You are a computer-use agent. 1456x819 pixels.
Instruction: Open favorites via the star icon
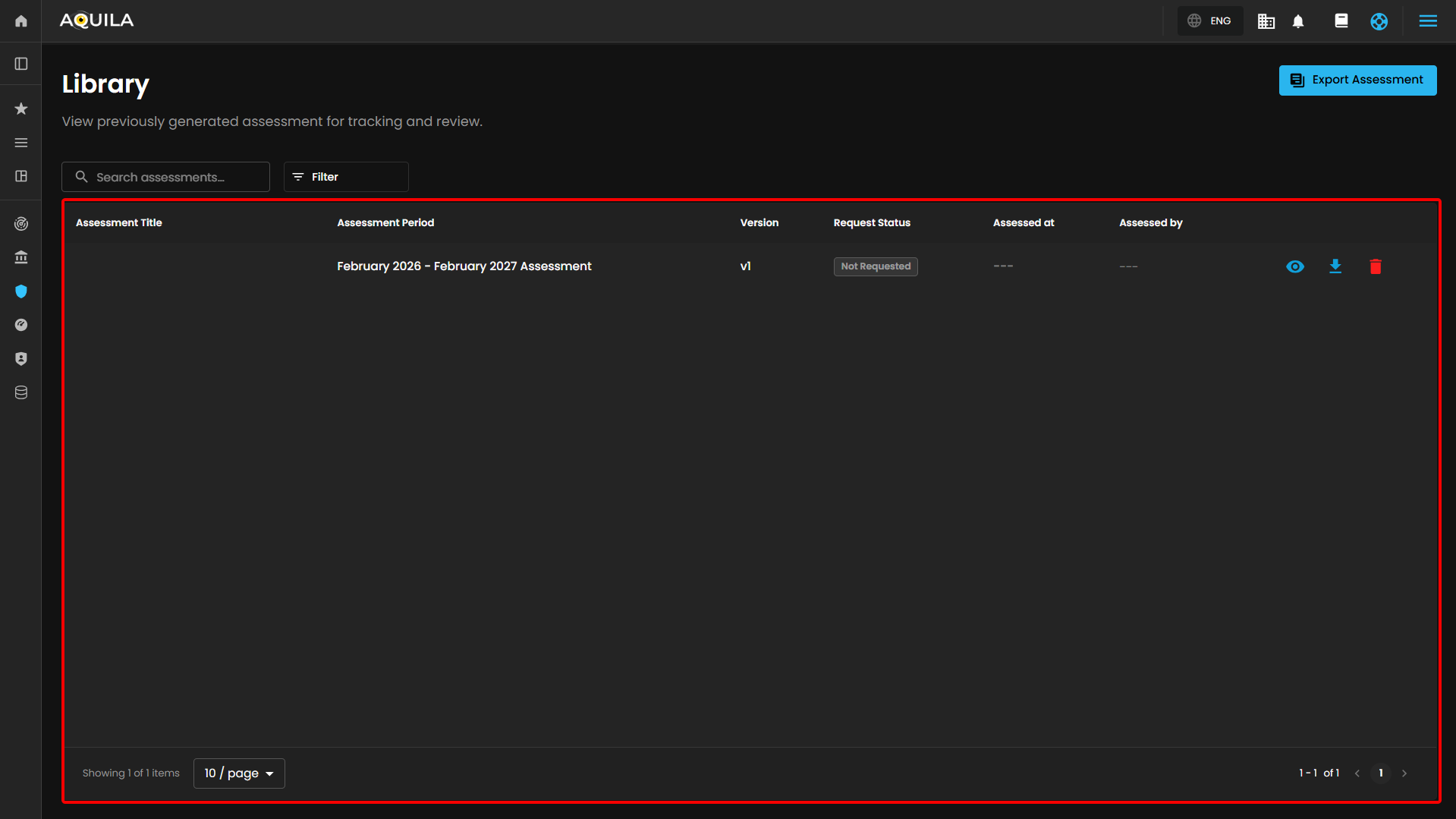pos(21,109)
